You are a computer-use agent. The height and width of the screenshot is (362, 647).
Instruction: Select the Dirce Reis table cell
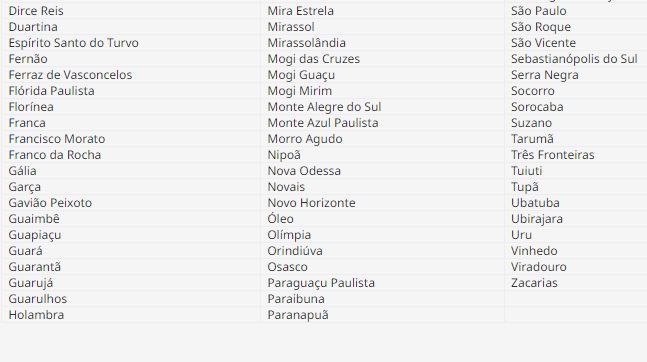point(132,11)
